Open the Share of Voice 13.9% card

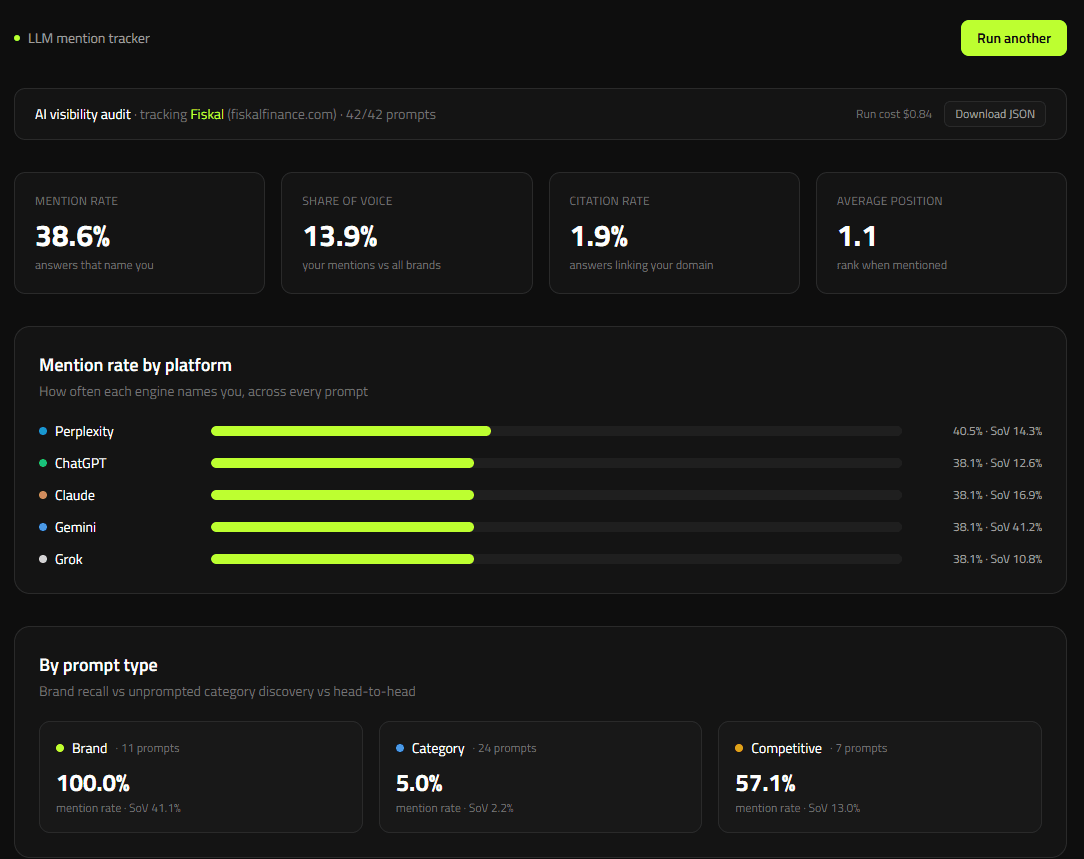point(406,233)
